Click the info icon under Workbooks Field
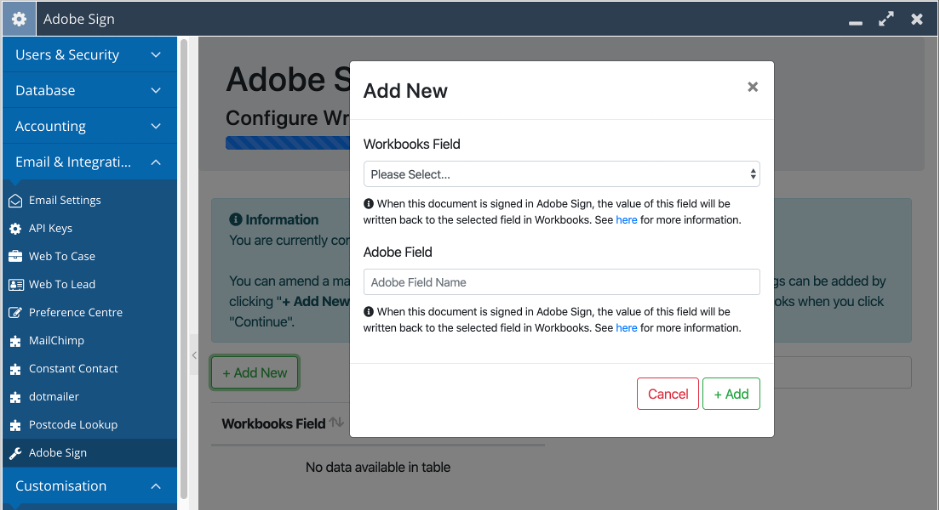The image size is (939, 510). coord(368,204)
